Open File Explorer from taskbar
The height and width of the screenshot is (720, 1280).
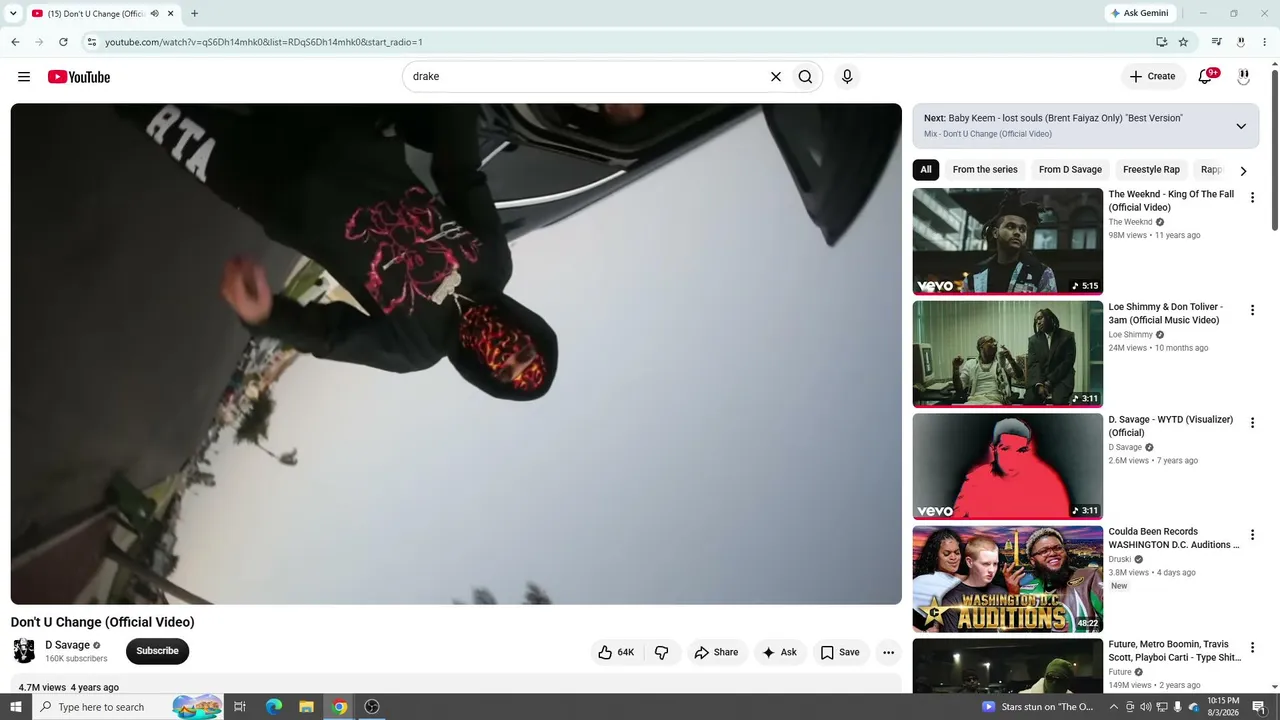pyautogui.click(x=307, y=707)
